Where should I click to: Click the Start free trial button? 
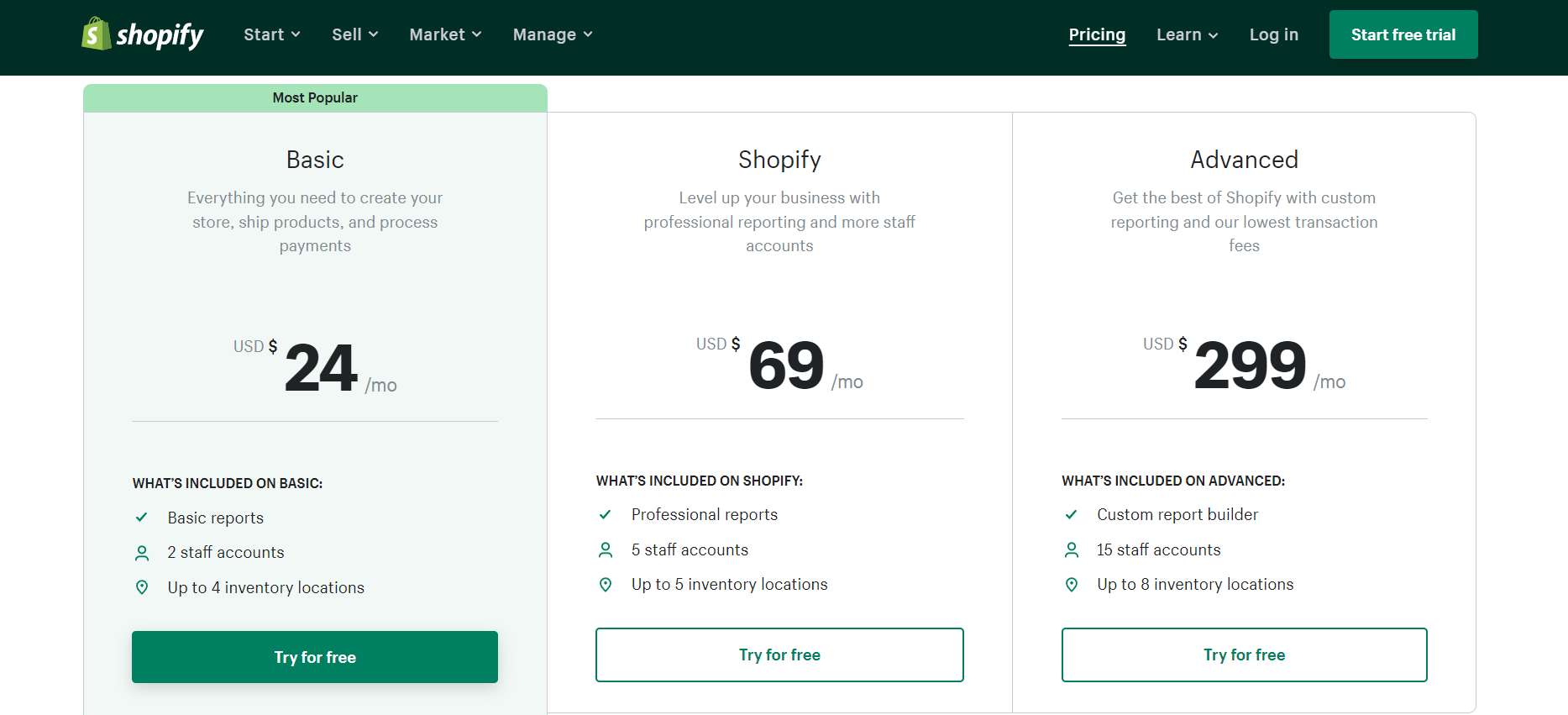click(x=1403, y=34)
